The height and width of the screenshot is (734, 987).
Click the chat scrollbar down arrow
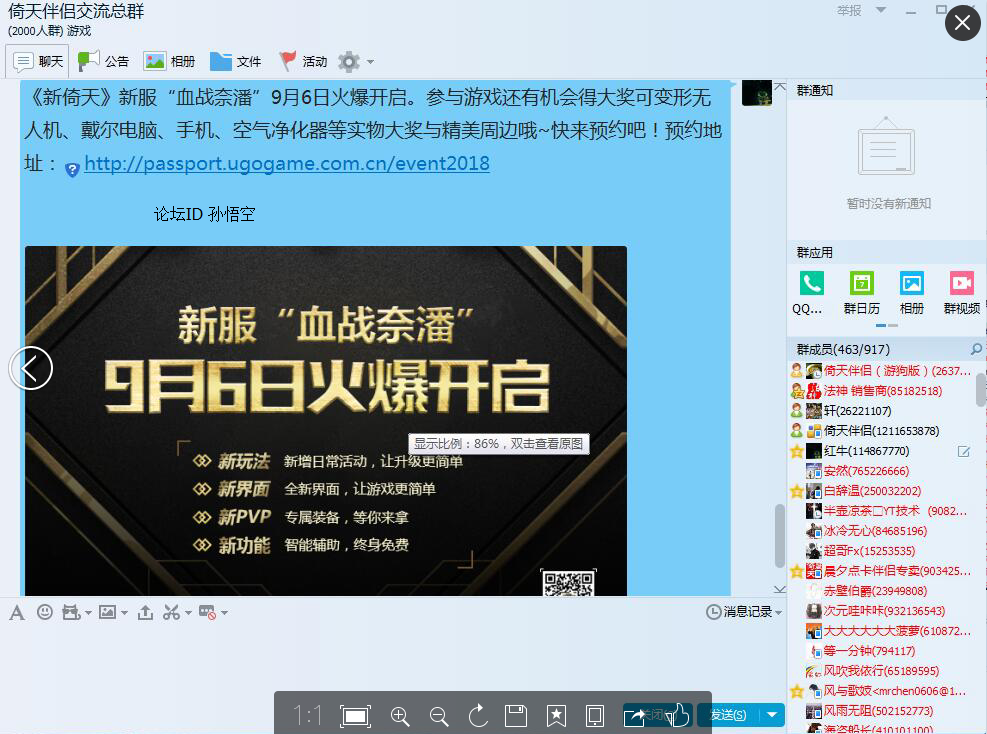pos(780,589)
